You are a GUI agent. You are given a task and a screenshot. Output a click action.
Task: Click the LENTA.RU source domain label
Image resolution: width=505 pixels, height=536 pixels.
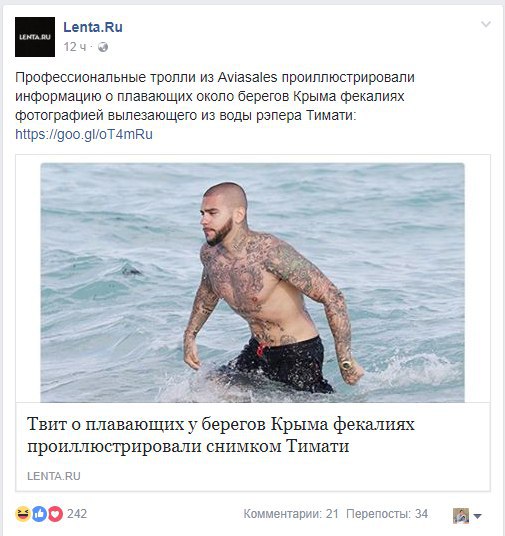click(54, 476)
